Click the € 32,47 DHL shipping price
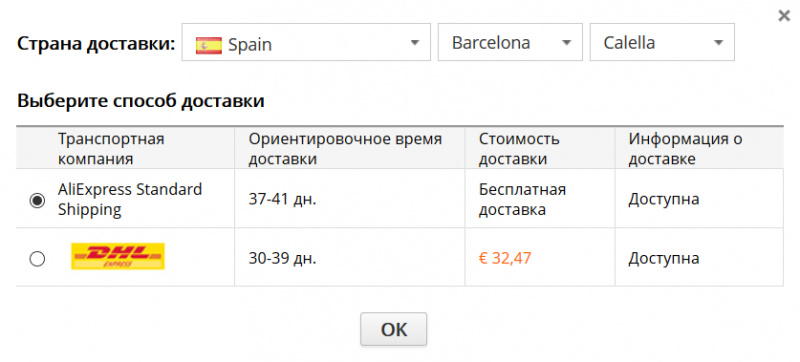 (505, 258)
